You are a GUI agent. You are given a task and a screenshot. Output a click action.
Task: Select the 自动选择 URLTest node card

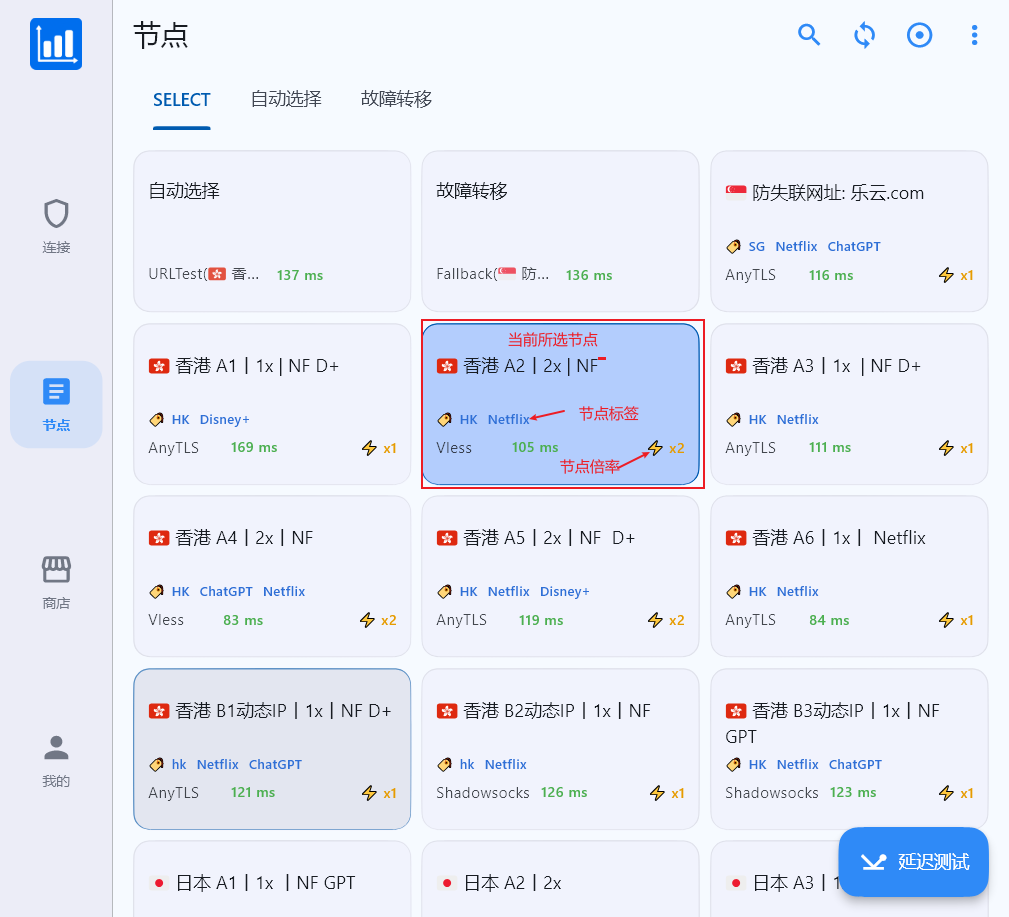[272, 232]
